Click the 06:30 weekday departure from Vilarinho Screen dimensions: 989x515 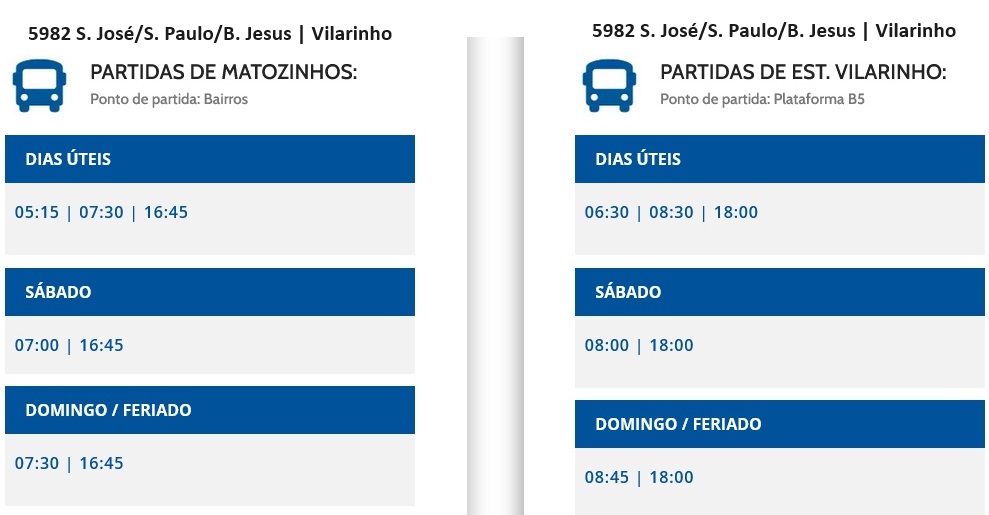point(607,212)
